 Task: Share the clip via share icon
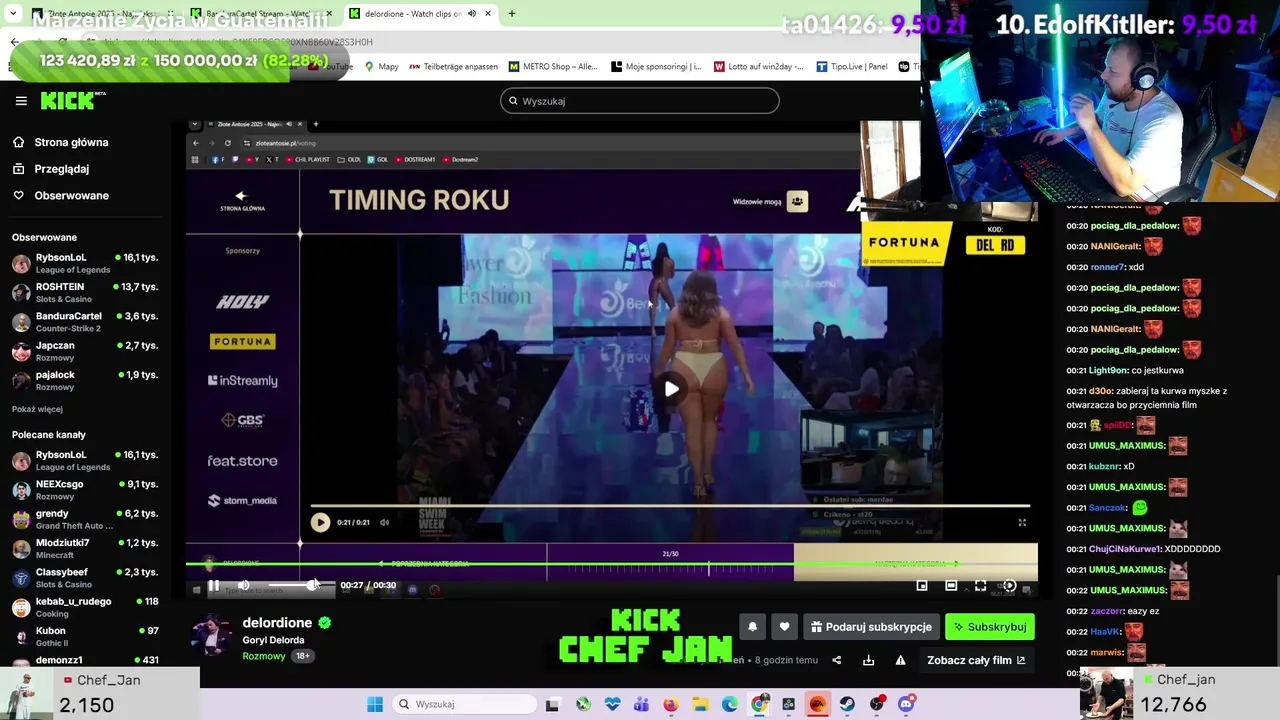(836, 660)
